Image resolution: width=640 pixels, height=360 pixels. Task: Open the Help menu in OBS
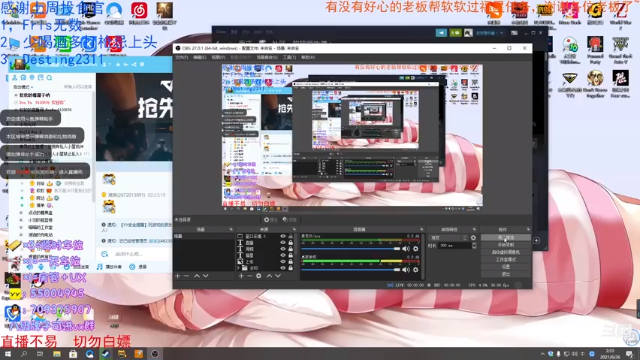[308, 58]
